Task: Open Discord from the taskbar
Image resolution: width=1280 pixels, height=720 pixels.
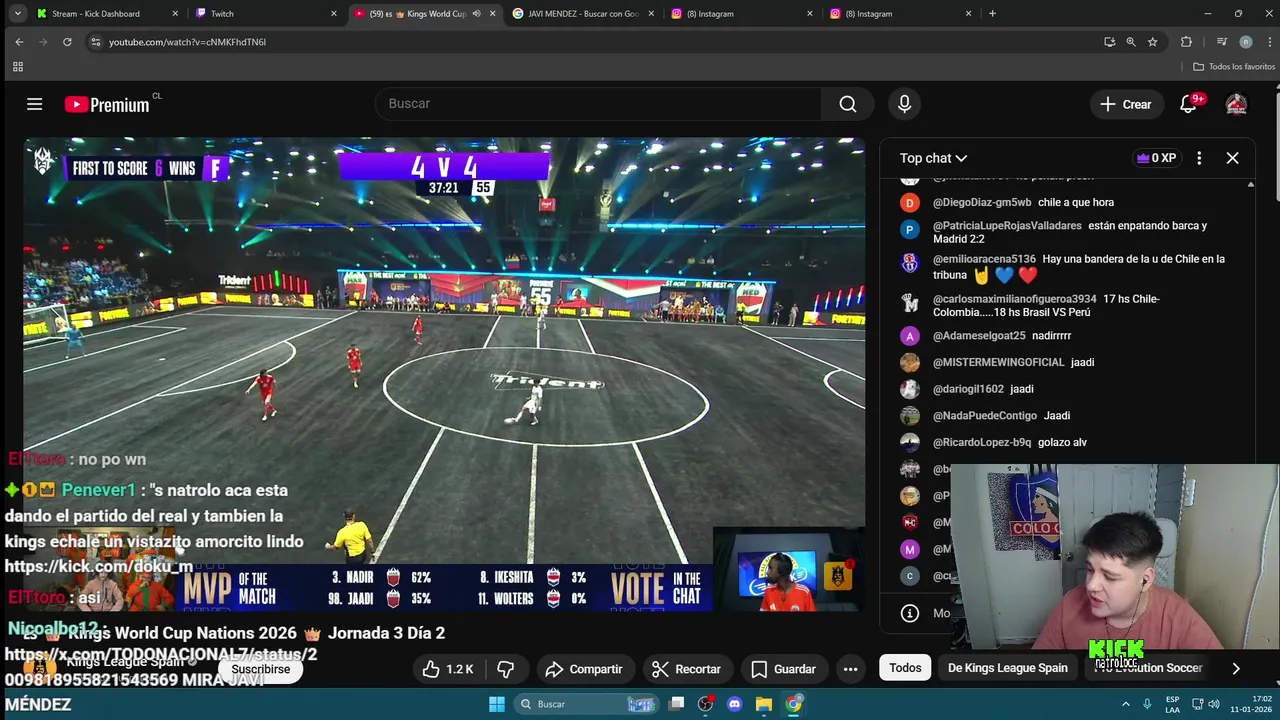Action: pyautogui.click(x=735, y=704)
